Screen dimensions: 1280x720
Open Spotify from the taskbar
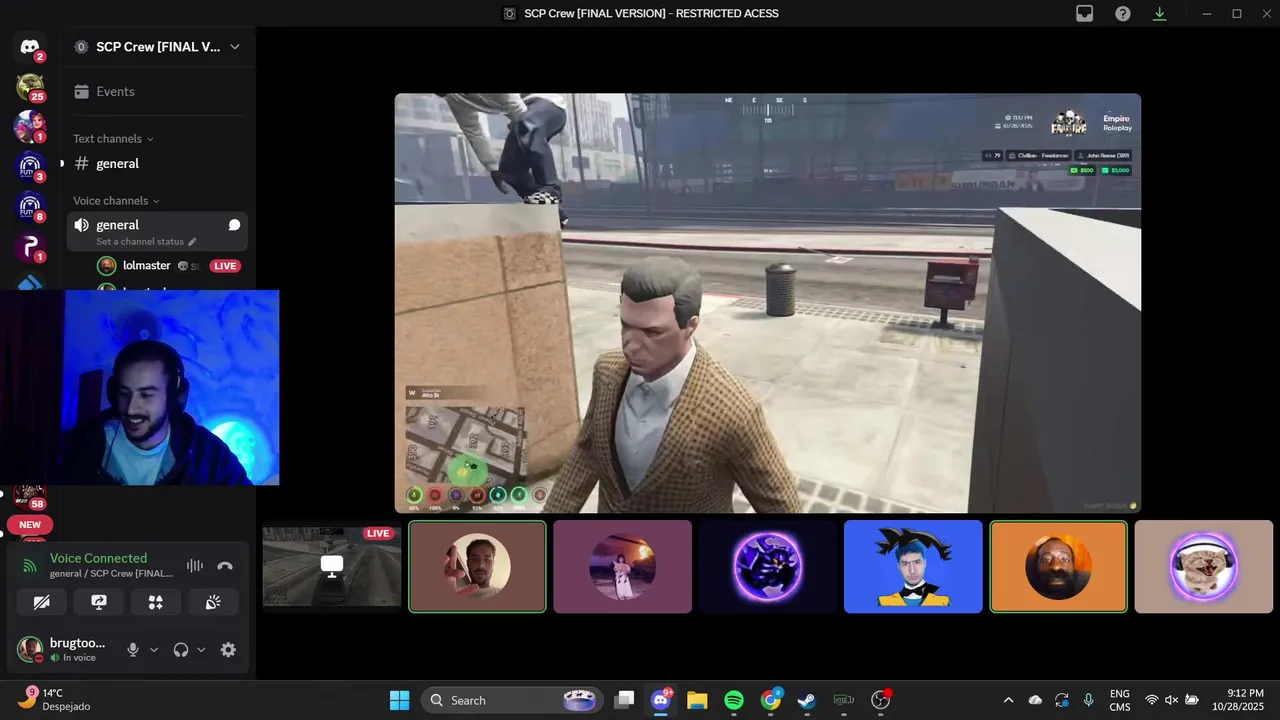click(734, 700)
